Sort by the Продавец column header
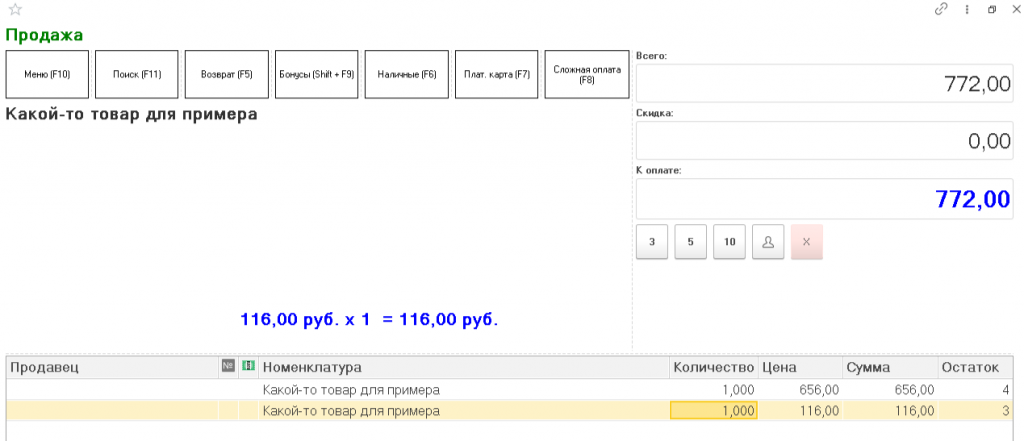Image resolution: width=1024 pixels, height=441 pixels. 112,368
